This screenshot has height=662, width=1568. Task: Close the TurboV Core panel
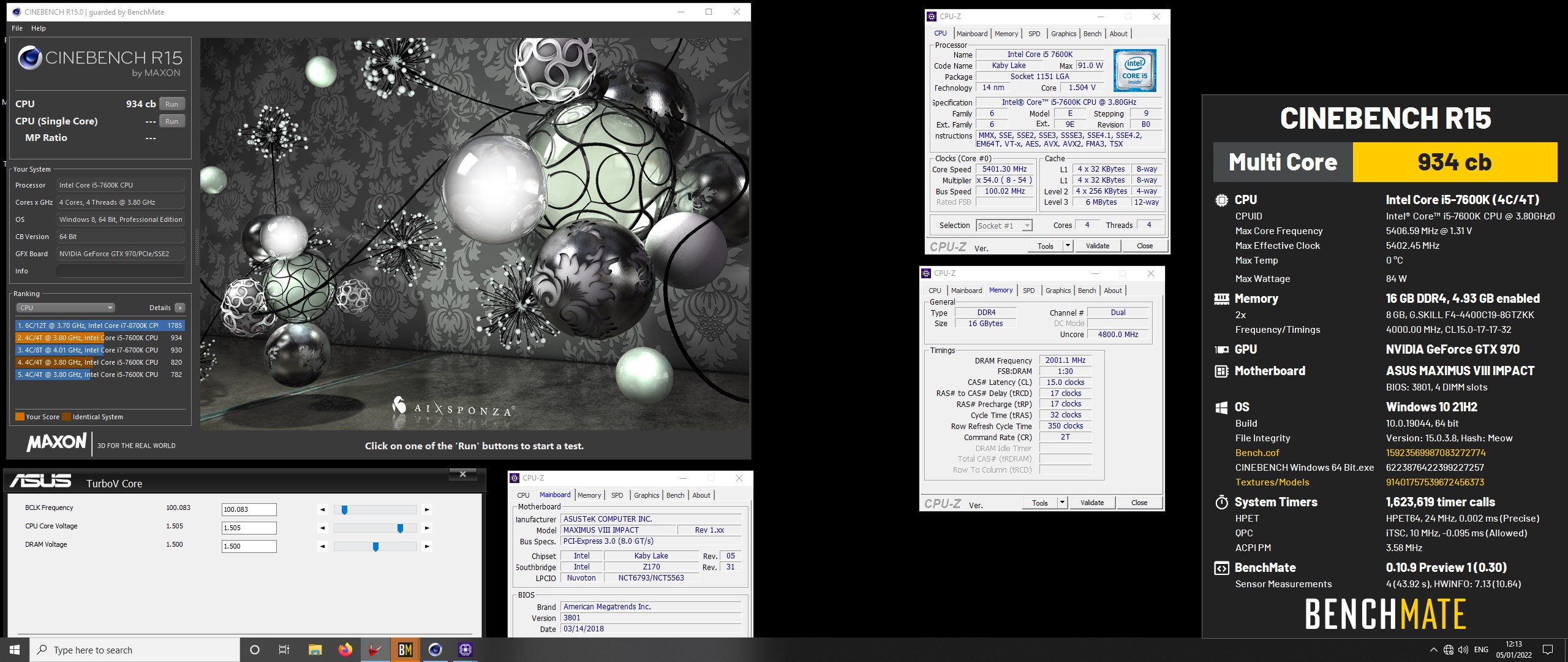(463, 474)
